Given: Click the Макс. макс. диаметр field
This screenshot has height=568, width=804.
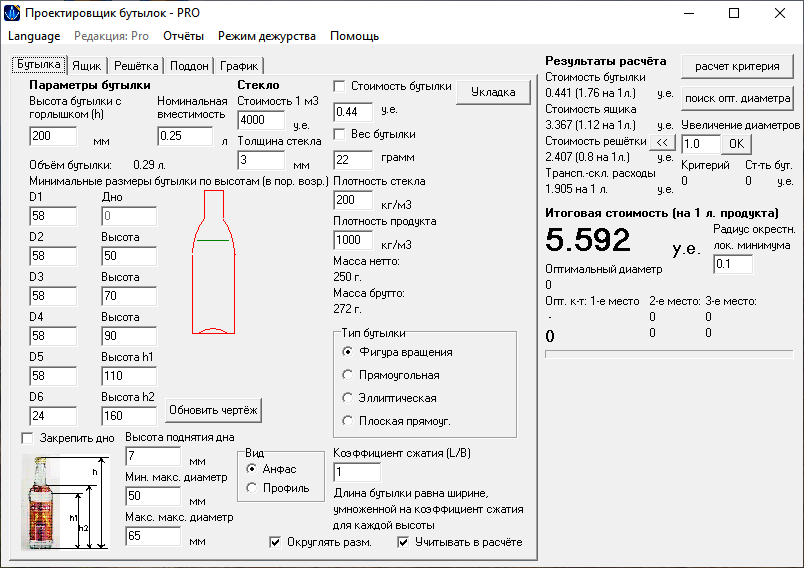Looking at the screenshot, I should click(153, 536).
